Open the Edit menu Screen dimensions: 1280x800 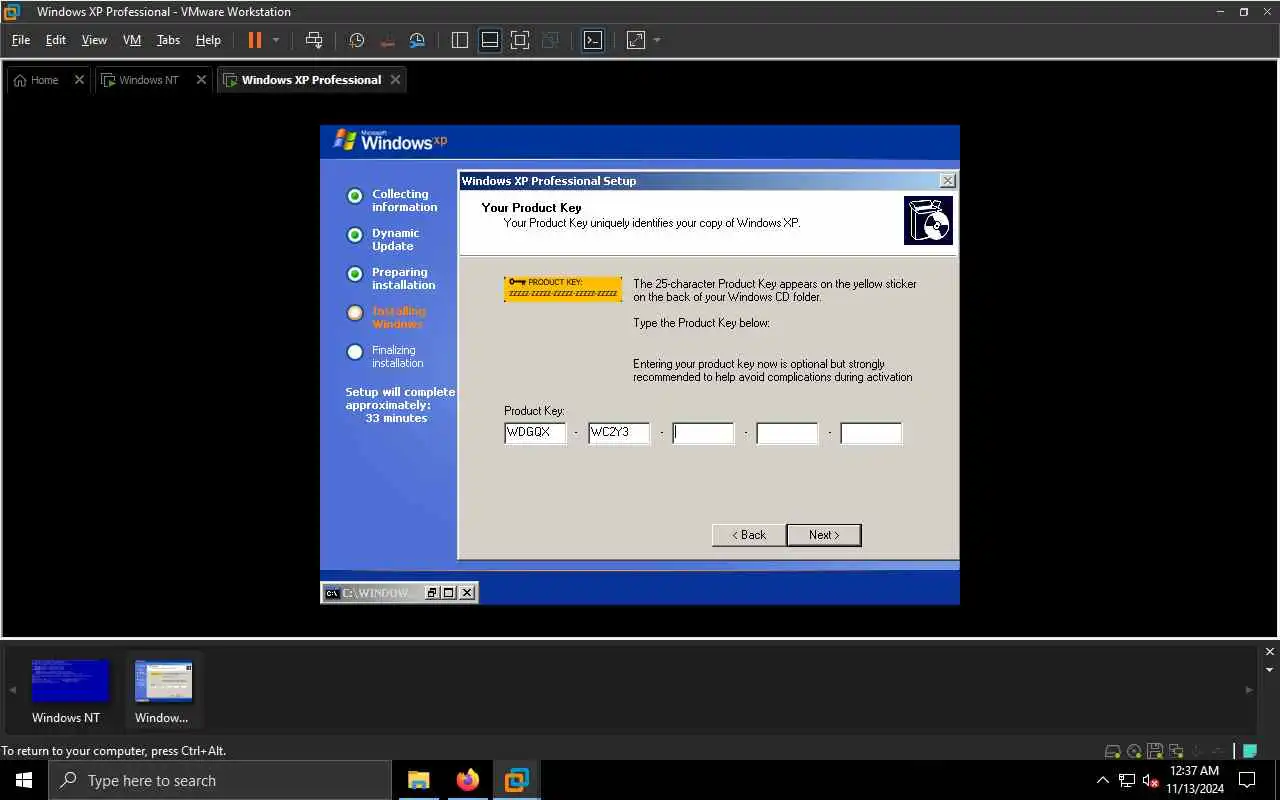click(56, 40)
